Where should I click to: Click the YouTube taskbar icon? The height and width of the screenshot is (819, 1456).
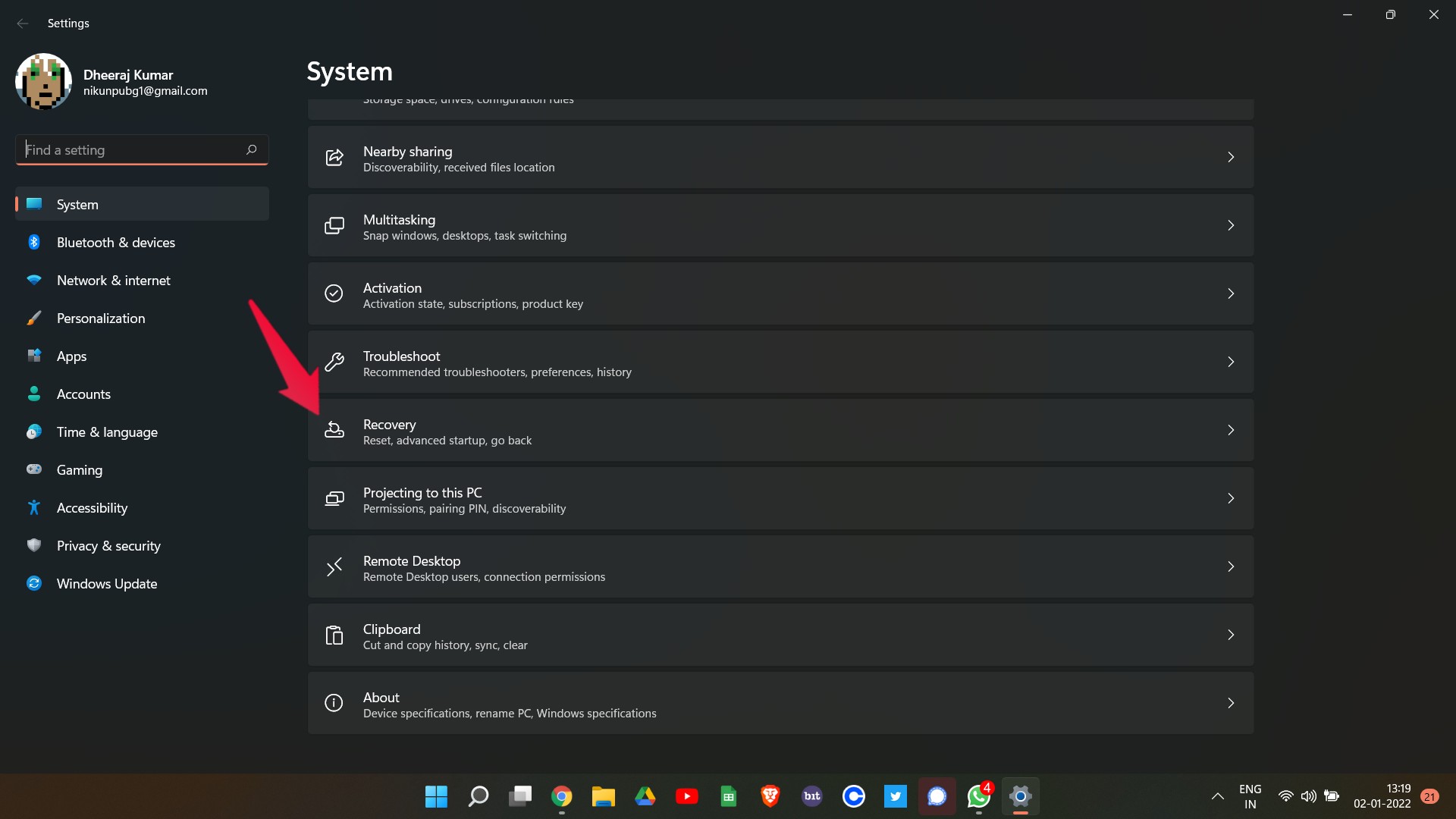686,796
